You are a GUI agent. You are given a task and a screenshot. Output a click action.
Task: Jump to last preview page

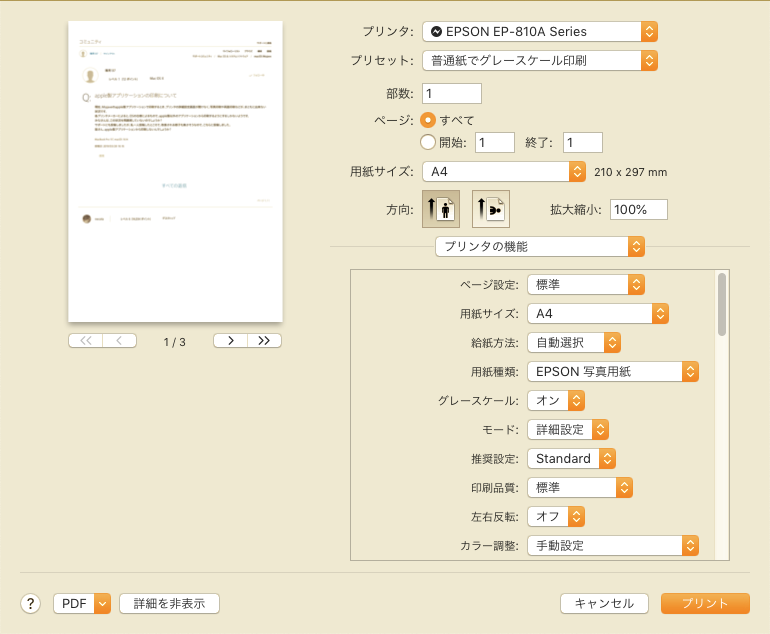[x=264, y=341]
